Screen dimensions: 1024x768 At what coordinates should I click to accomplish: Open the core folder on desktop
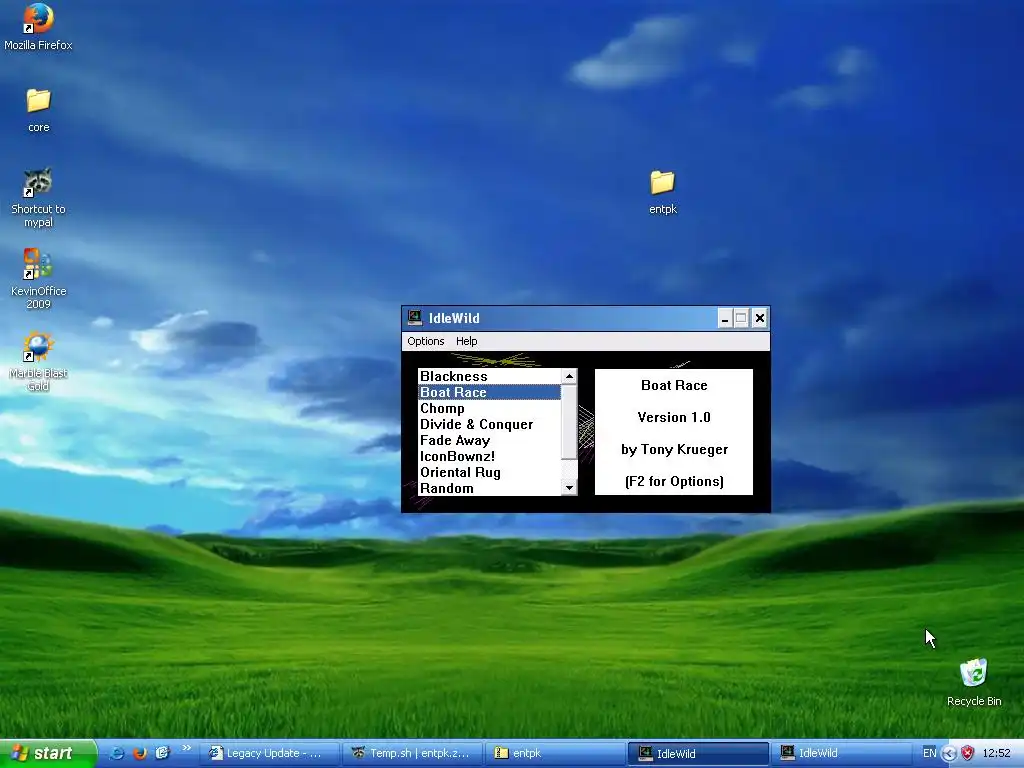coord(38,110)
